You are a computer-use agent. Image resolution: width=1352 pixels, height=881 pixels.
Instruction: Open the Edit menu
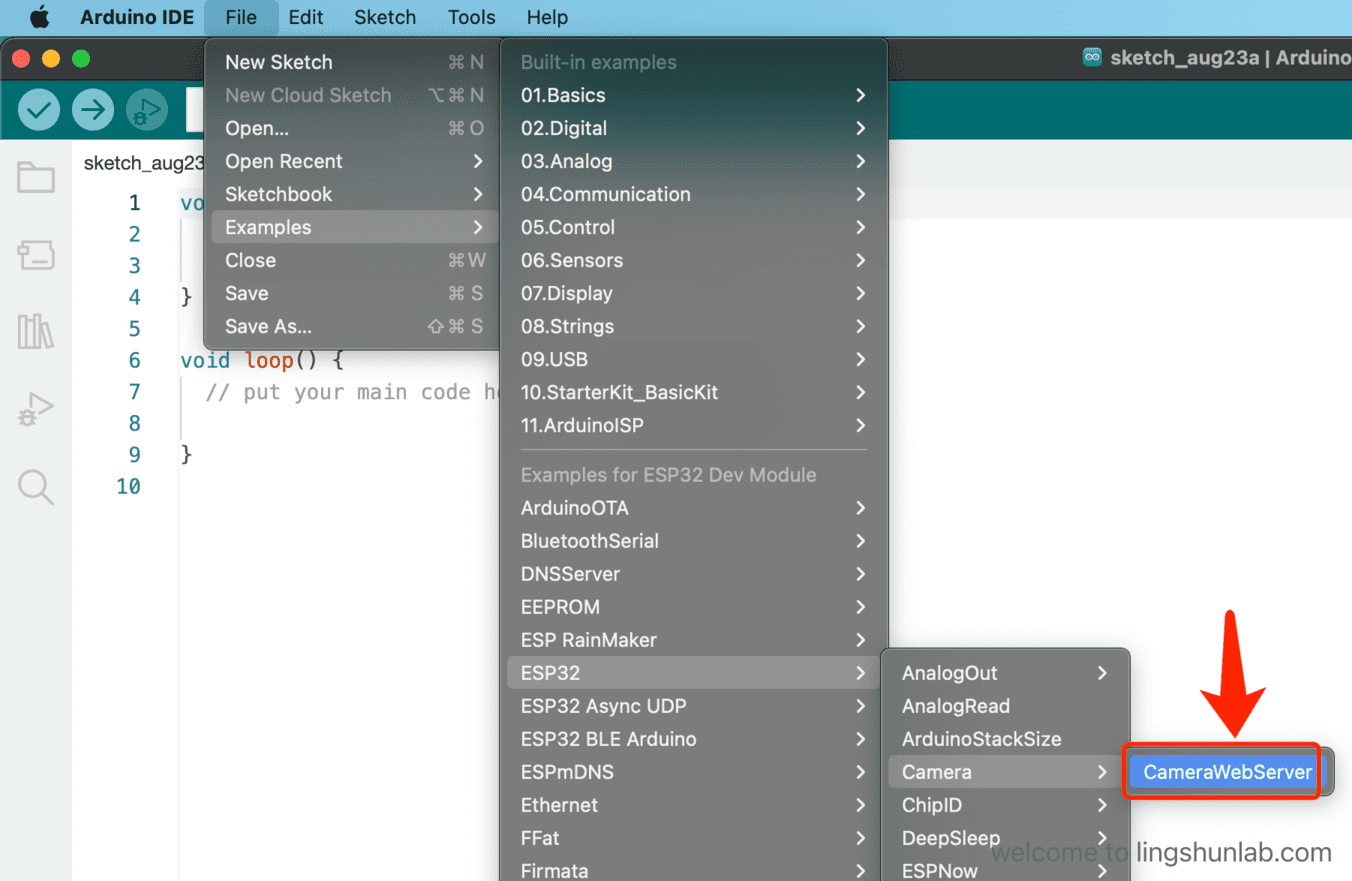[x=305, y=17]
